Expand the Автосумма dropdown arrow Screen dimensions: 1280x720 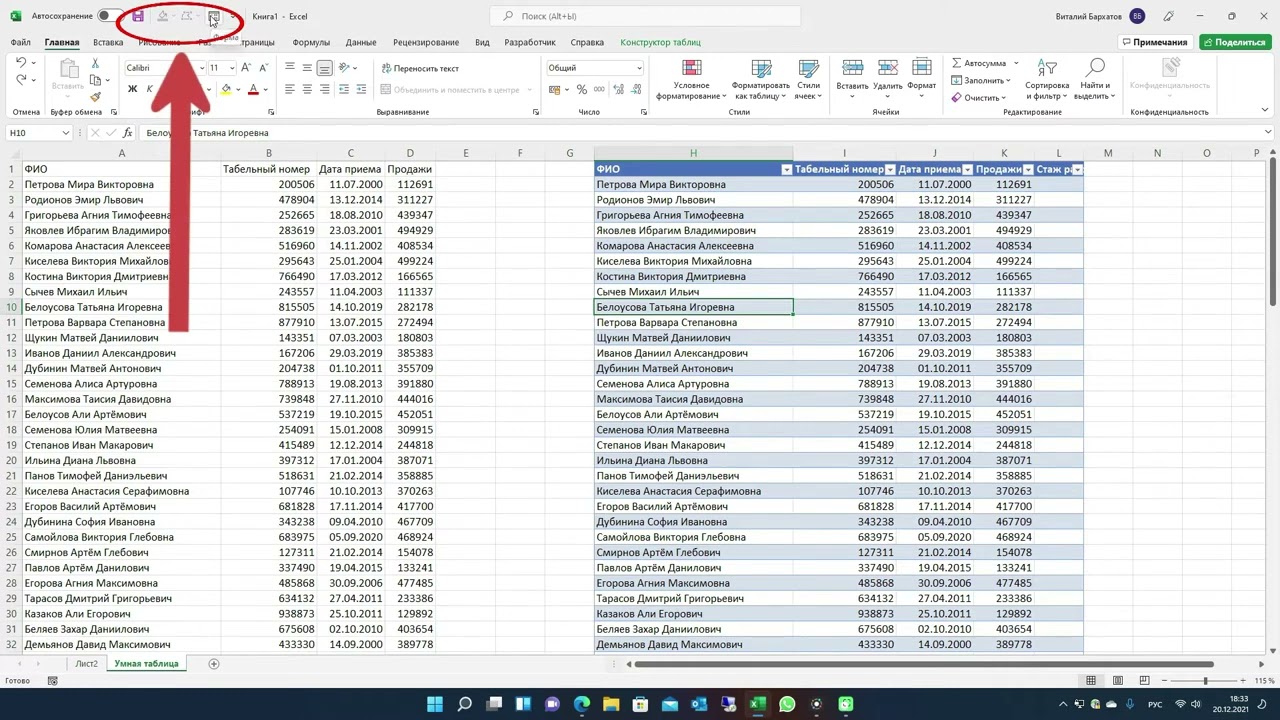tap(1015, 63)
